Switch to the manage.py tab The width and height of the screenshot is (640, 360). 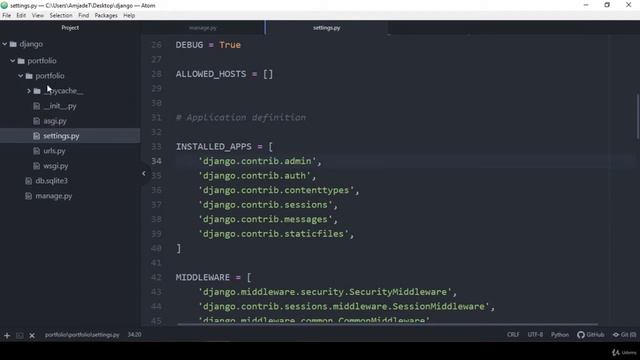click(203, 28)
